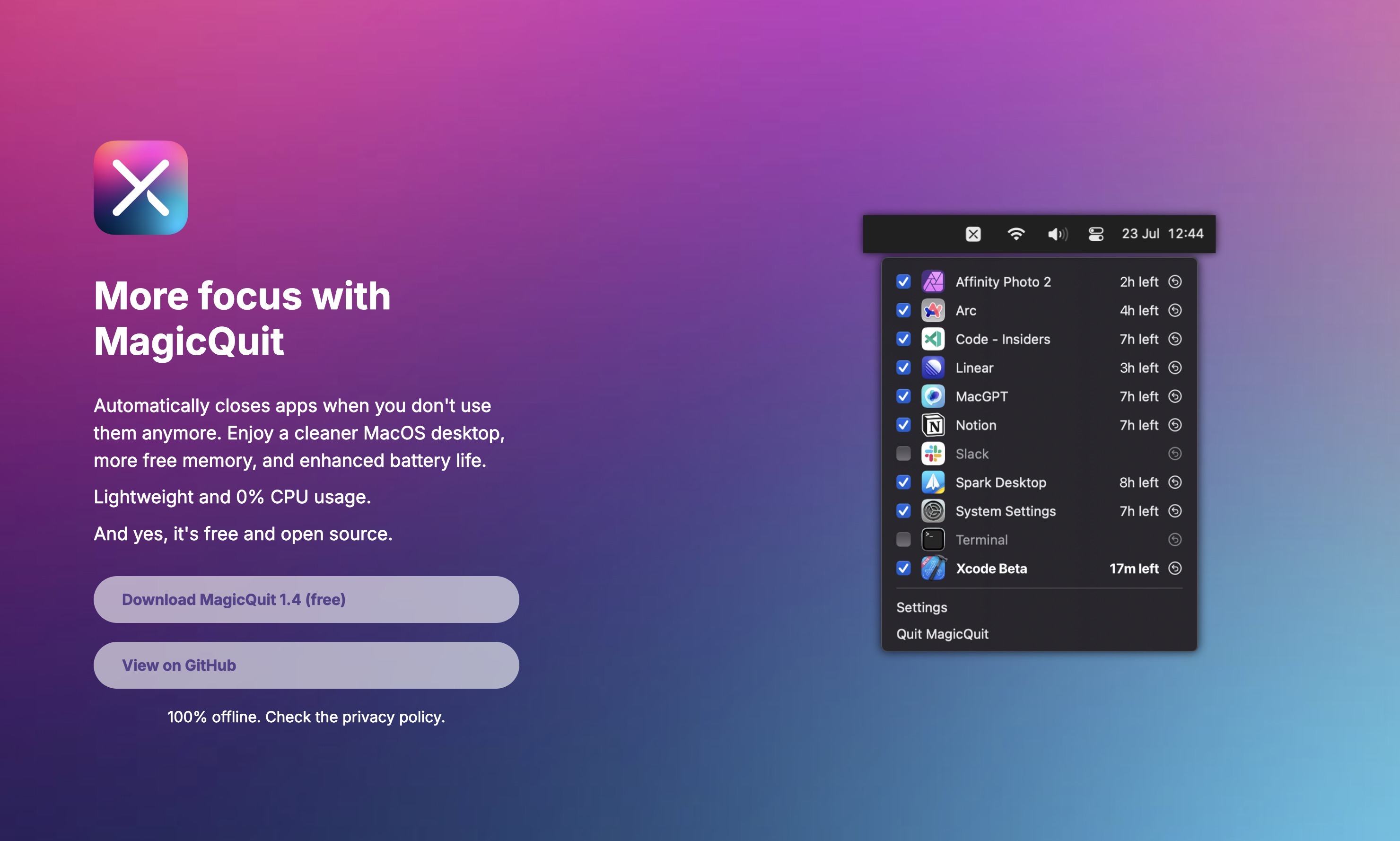Open Settings from the MagicQuit menu
Viewport: 1400px width, 841px height.
922,607
